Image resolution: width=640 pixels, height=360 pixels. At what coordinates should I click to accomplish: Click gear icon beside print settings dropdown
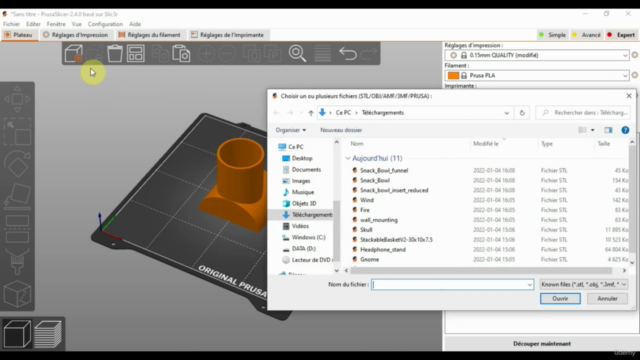635,55
